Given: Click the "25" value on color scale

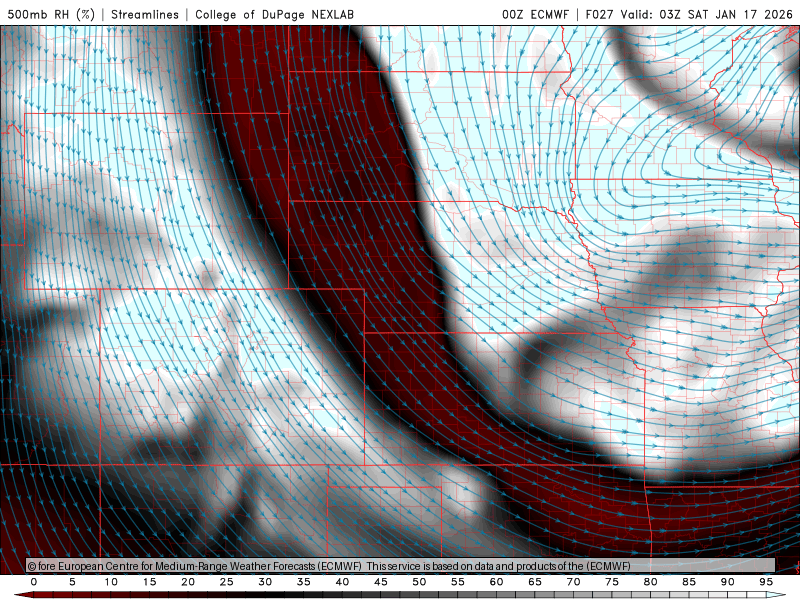Looking at the screenshot, I should click(x=227, y=582).
